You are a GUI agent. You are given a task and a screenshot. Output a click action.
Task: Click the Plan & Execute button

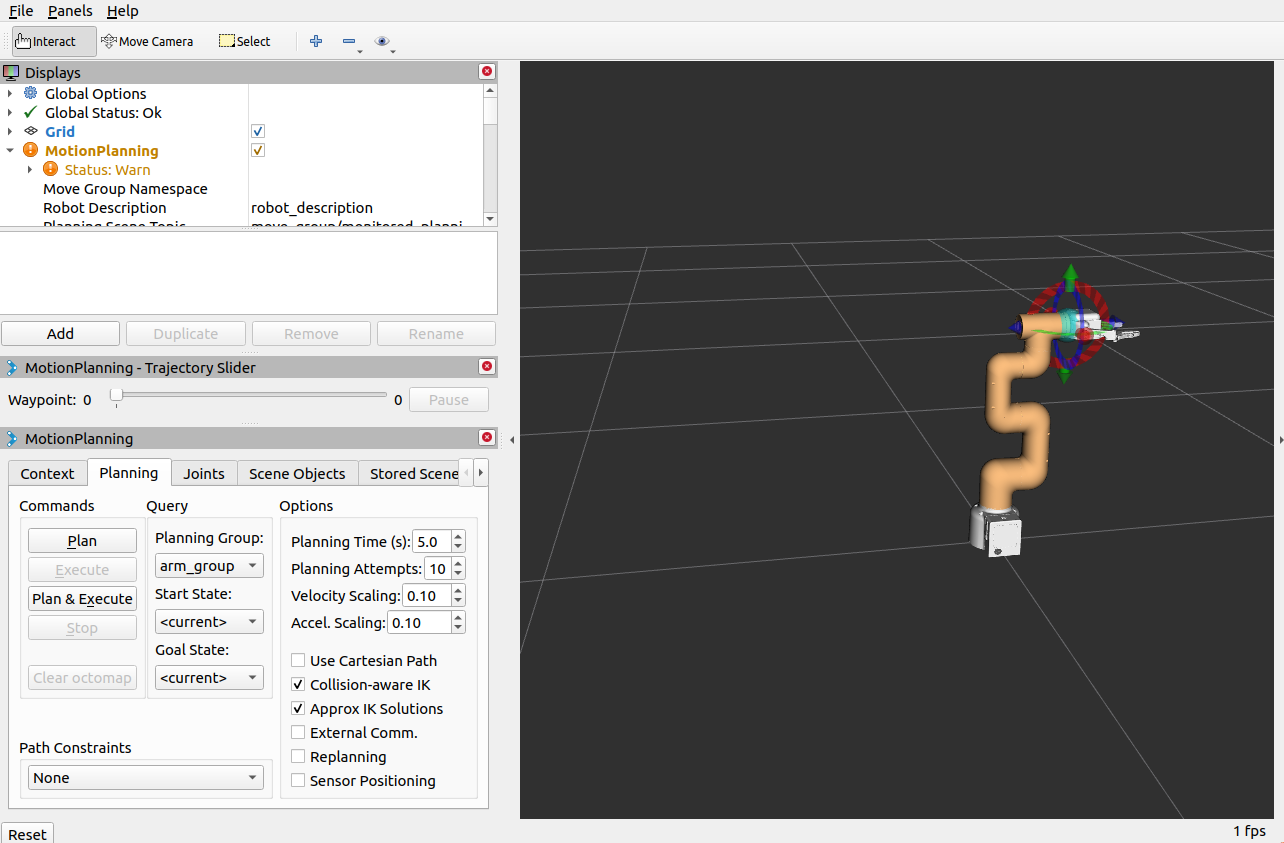[x=82, y=599]
